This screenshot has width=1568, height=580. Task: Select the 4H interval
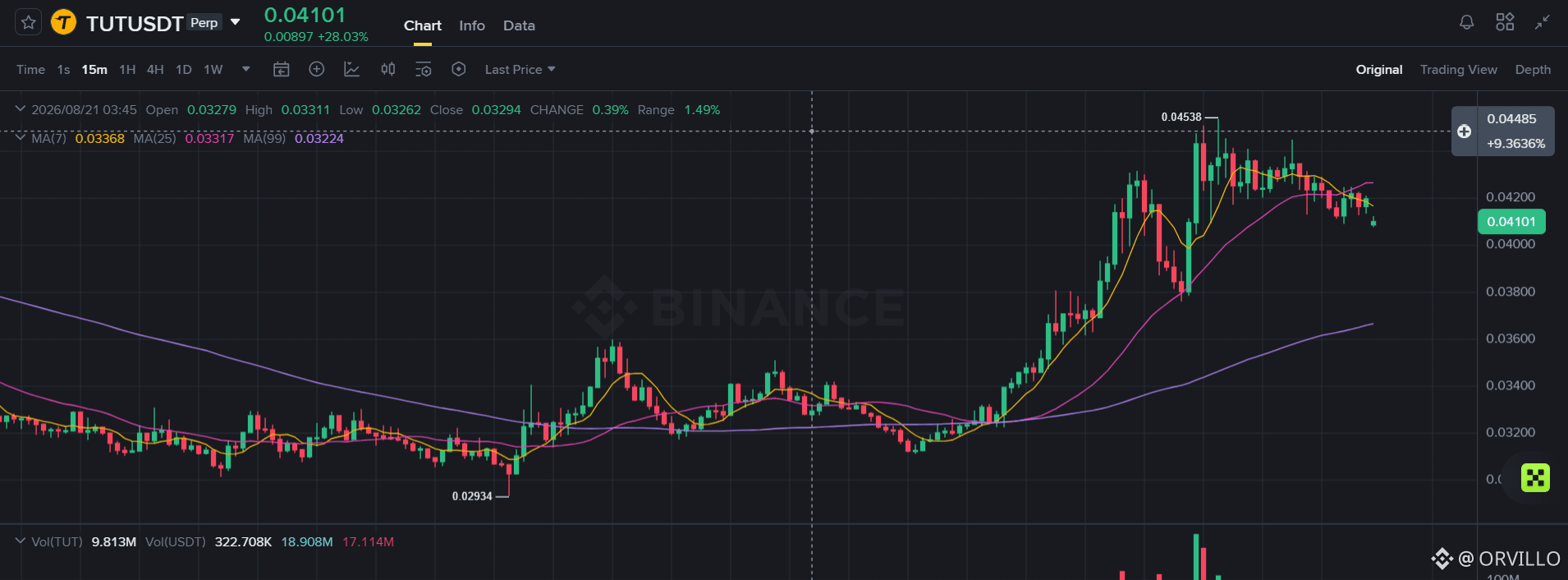click(x=155, y=70)
